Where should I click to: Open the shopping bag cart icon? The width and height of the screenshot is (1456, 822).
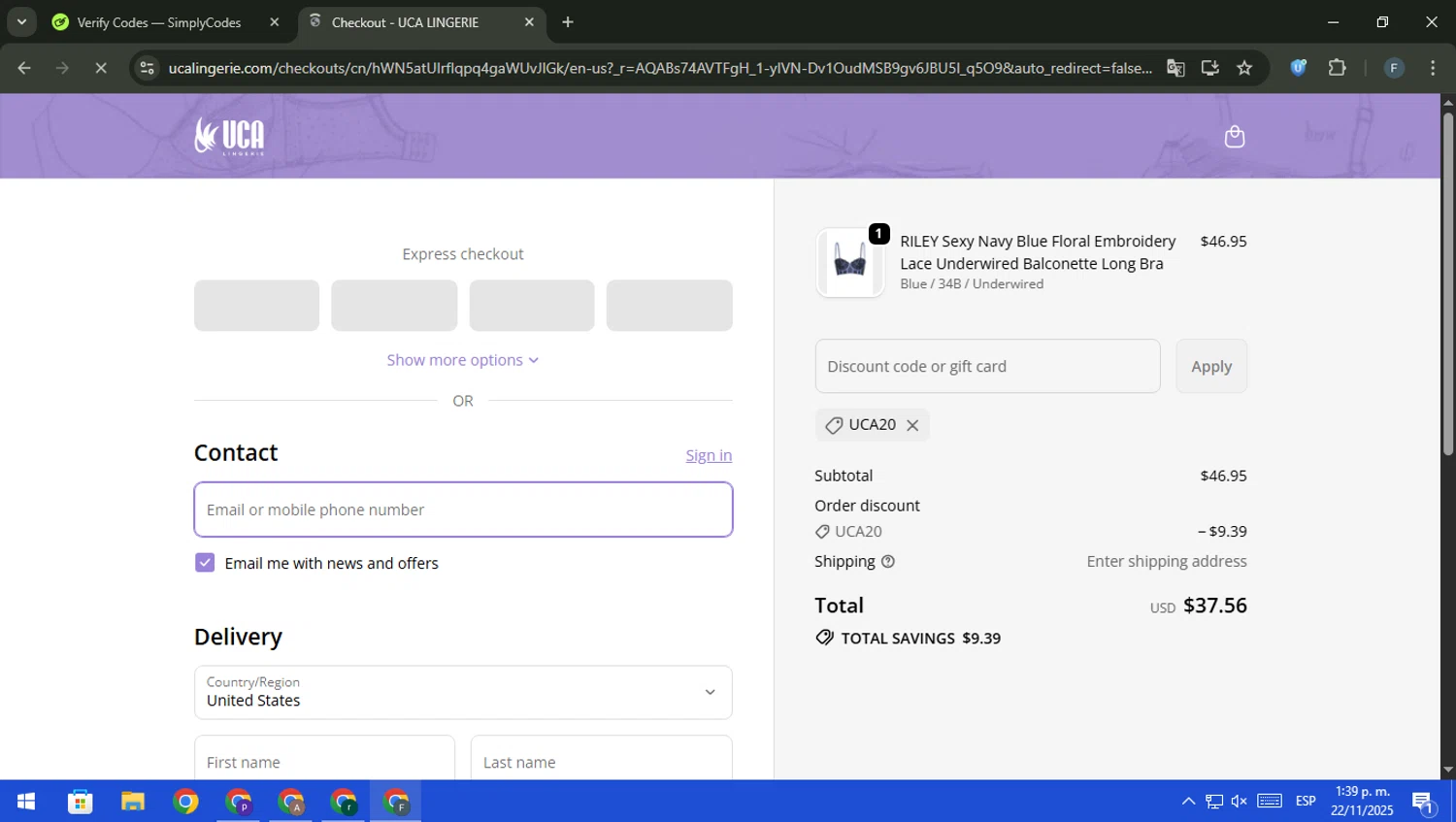click(1234, 137)
